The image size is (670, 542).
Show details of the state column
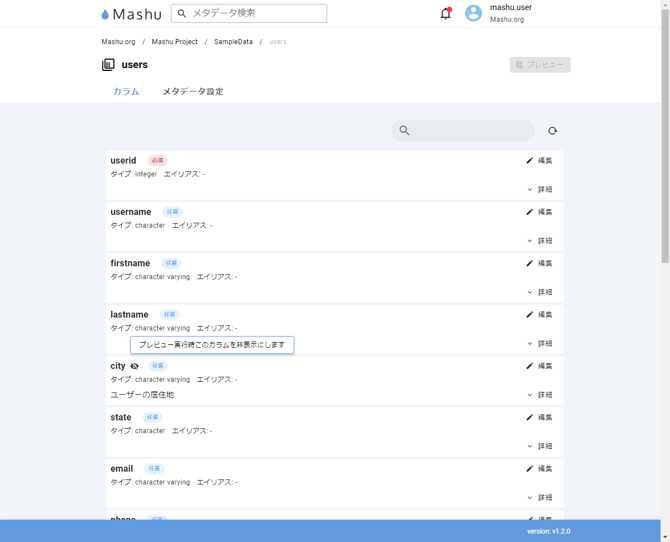pos(539,446)
